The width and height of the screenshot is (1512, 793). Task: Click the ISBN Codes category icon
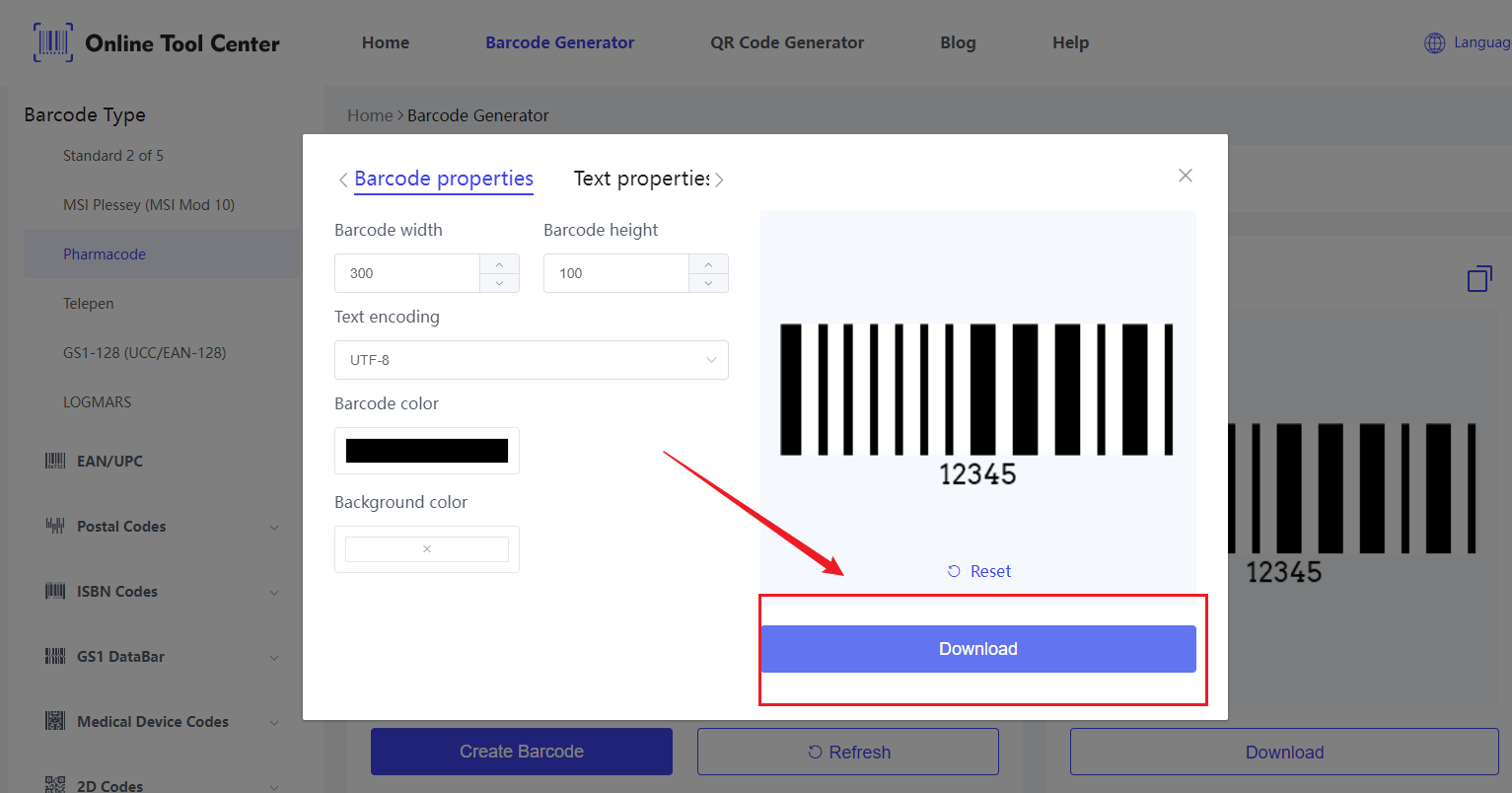(55, 591)
